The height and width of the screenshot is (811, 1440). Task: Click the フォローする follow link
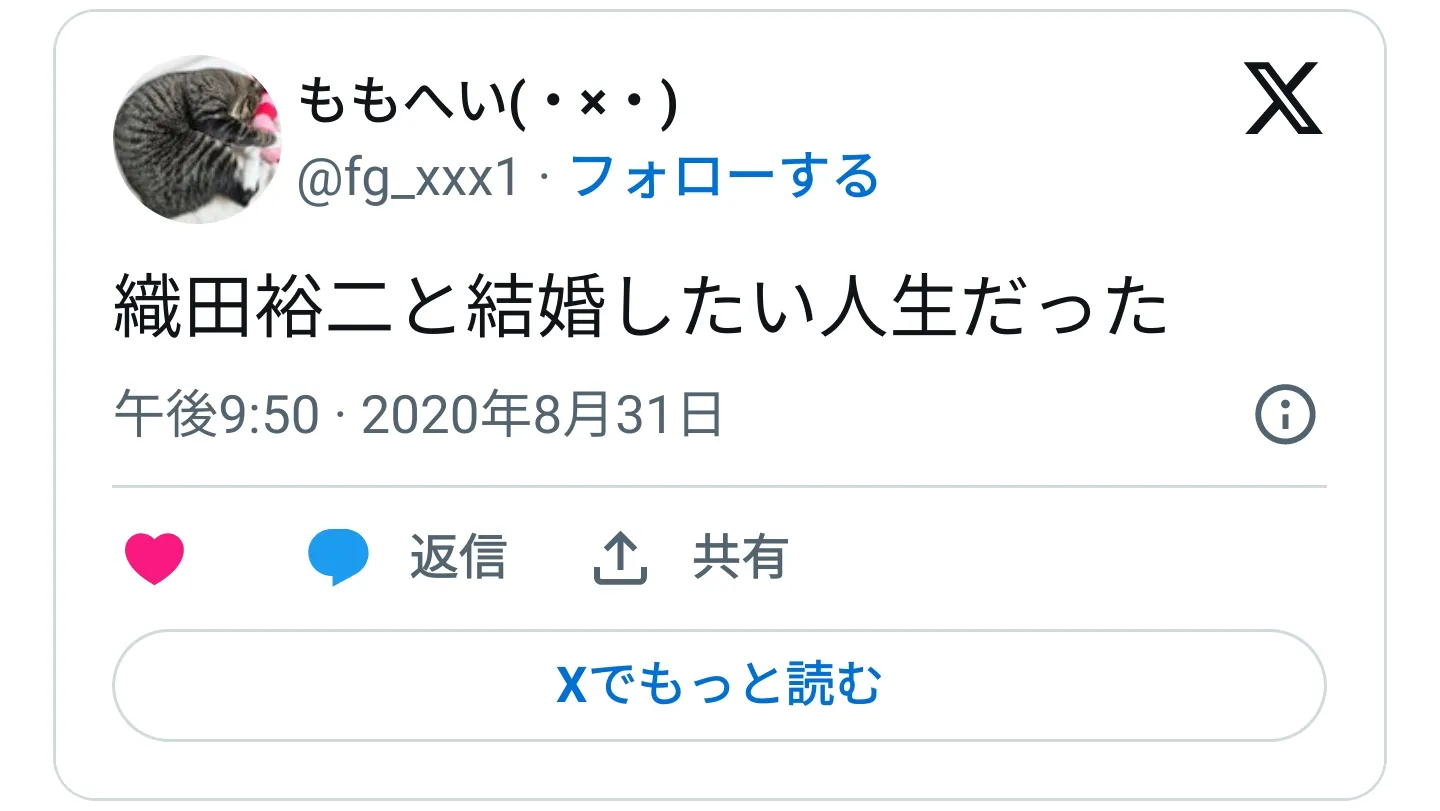coord(724,177)
